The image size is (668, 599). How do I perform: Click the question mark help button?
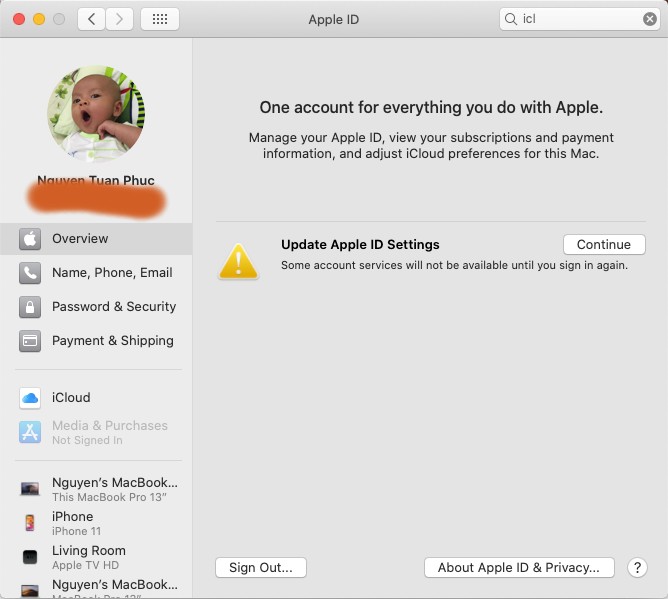click(x=637, y=567)
